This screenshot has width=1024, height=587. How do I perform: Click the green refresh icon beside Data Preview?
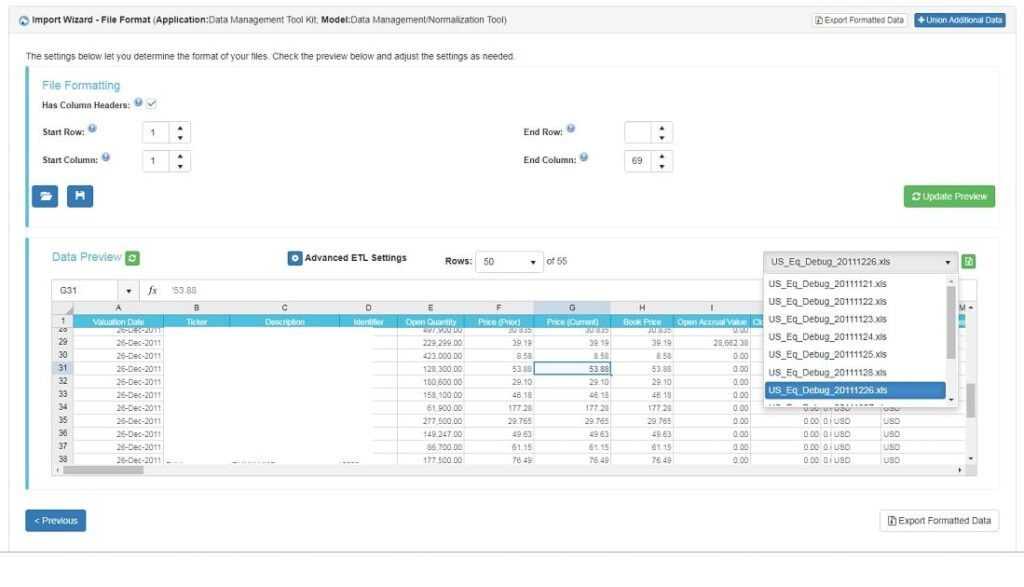coord(133,258)
